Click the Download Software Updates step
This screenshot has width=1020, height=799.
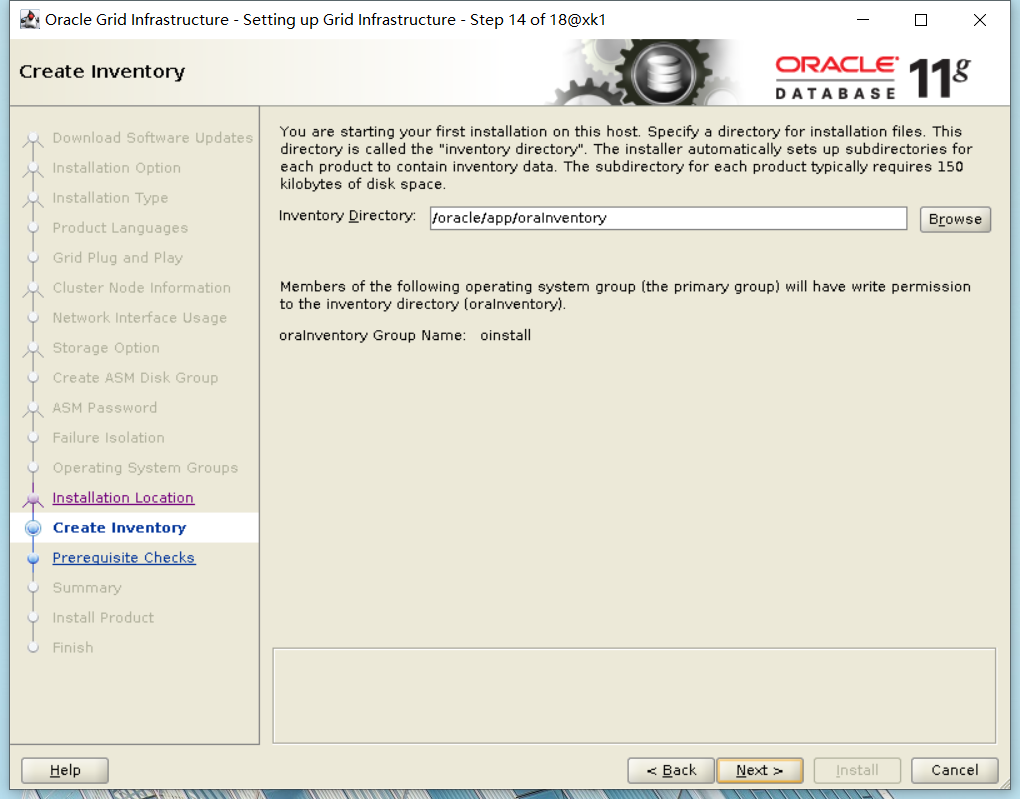pyautogui.click(x=153, y=138)
